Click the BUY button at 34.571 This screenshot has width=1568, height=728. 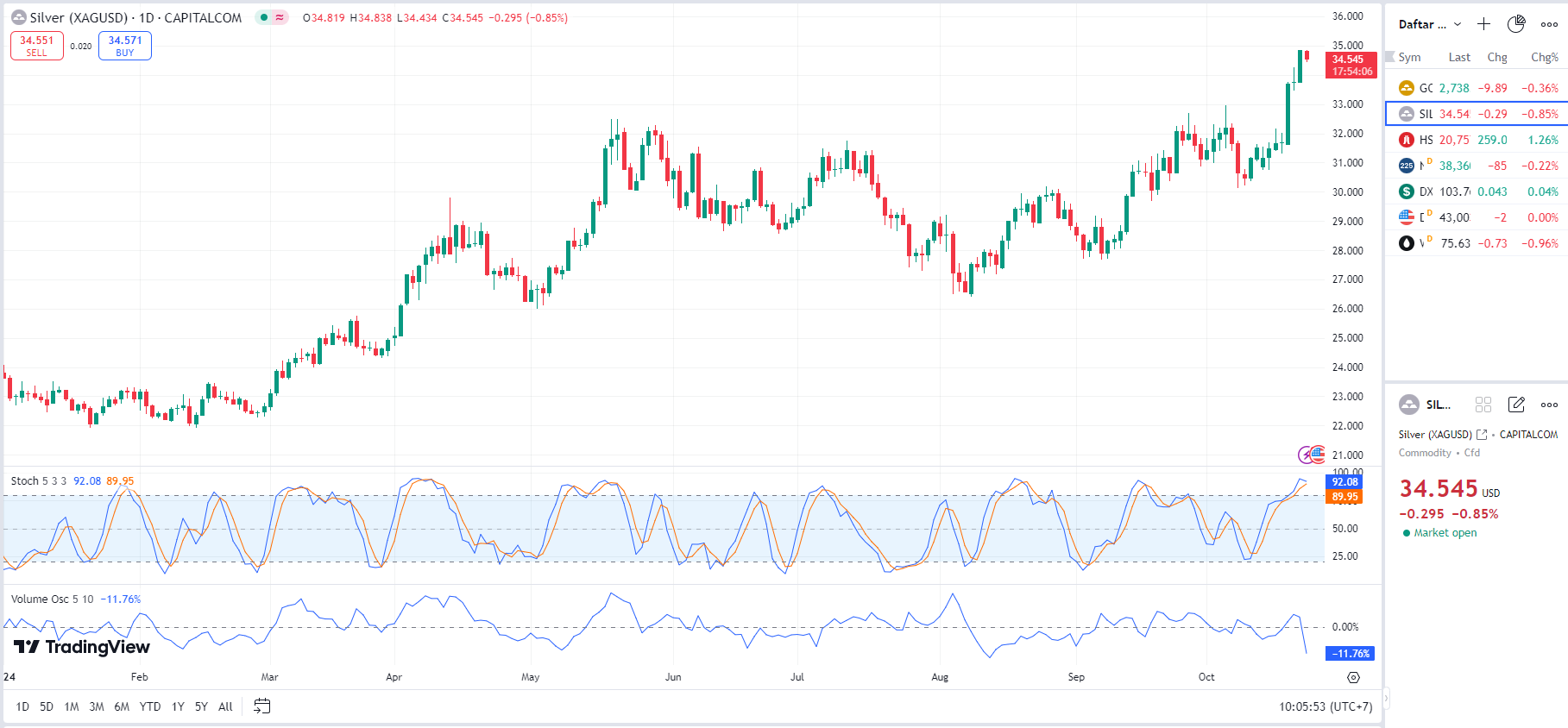[x=125, y=46]
